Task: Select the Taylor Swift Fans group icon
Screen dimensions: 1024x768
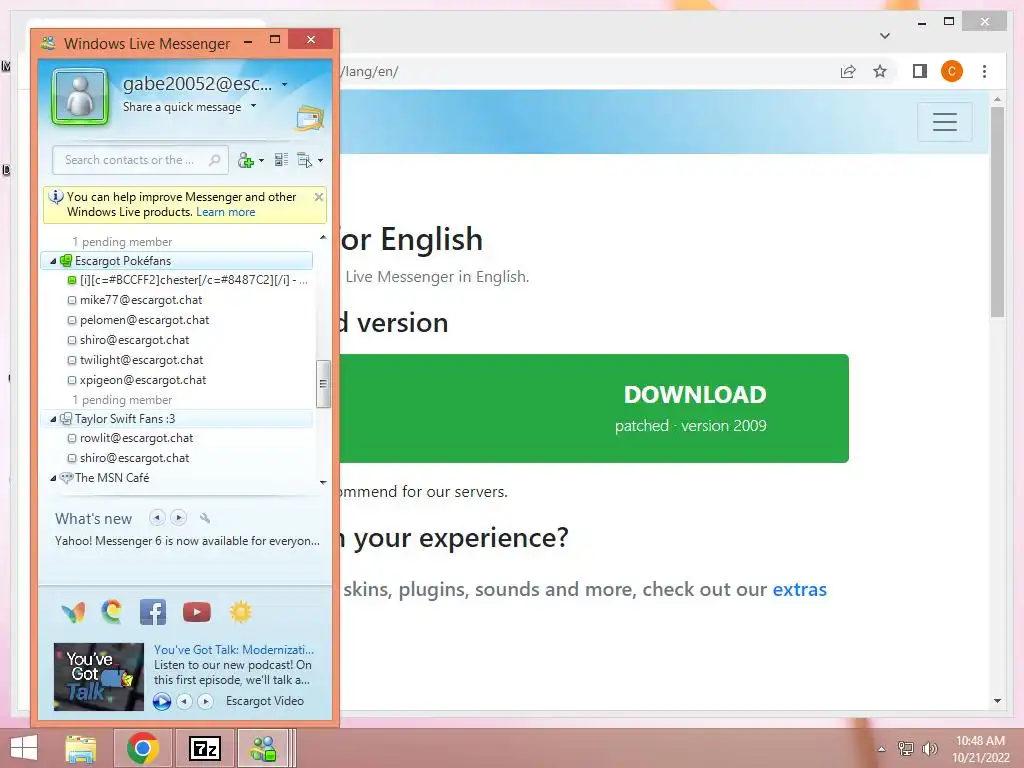Action: [x=66, y=419]
